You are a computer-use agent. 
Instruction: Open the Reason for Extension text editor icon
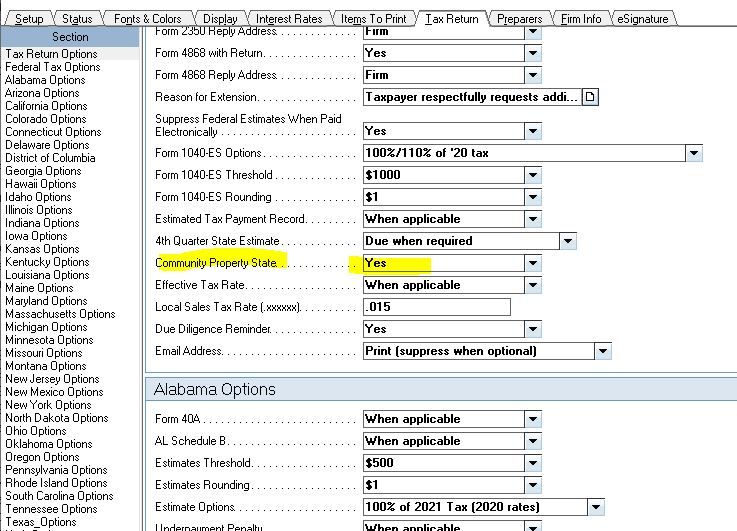(590, 97)
